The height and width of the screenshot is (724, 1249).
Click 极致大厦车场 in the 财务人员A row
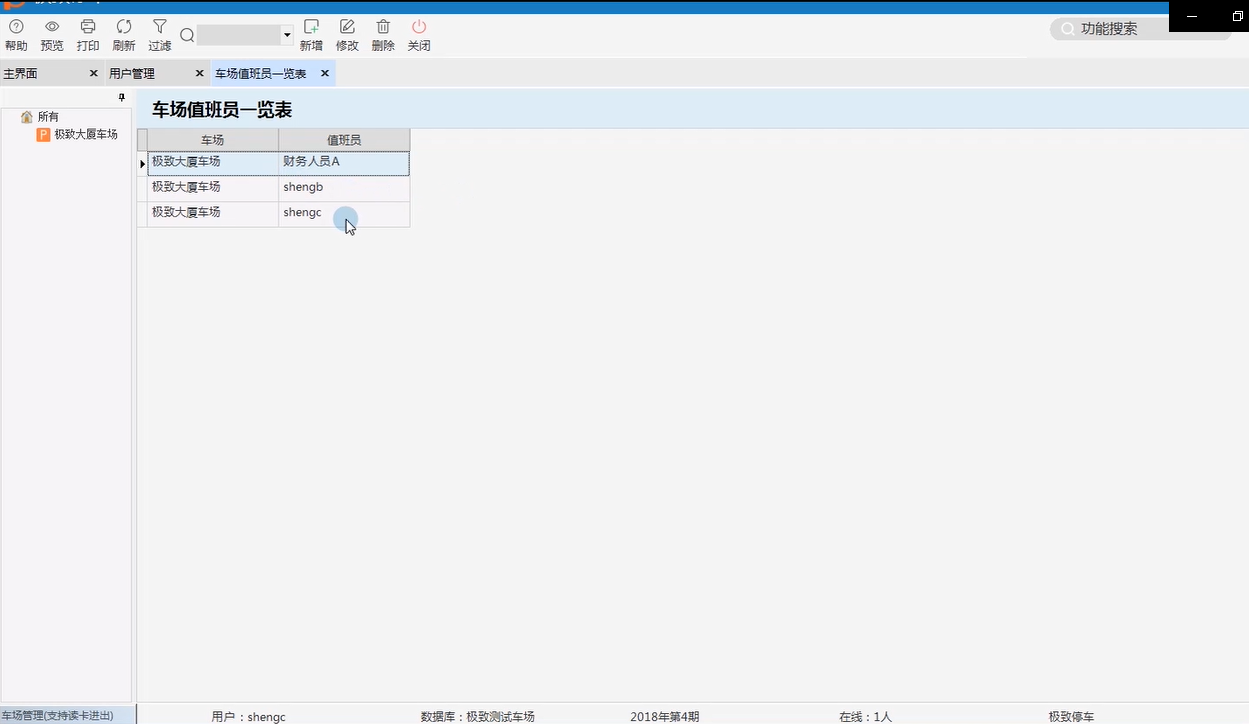(213, 163)
